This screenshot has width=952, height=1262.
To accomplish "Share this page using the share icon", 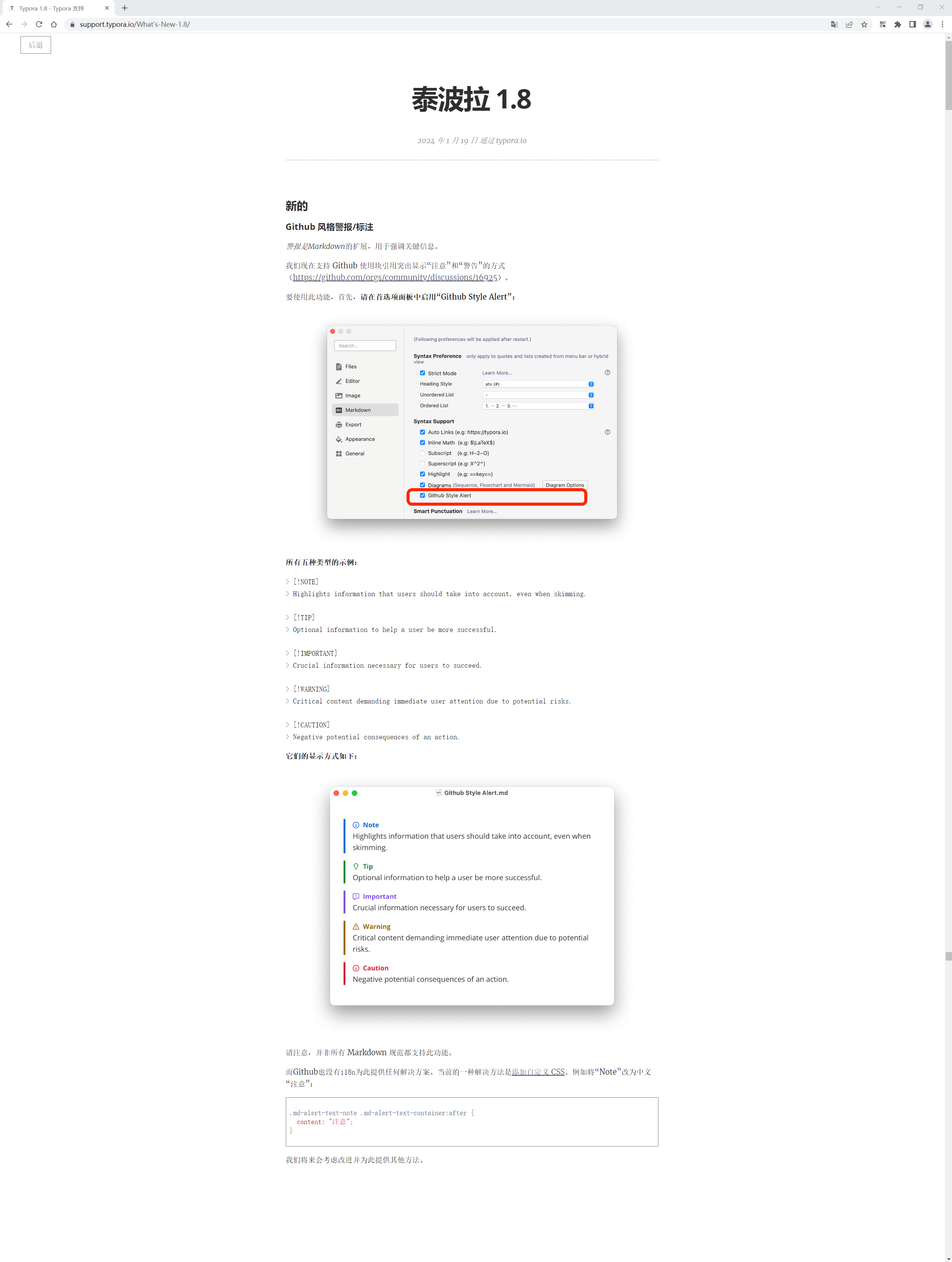I will tap(849, 25).
